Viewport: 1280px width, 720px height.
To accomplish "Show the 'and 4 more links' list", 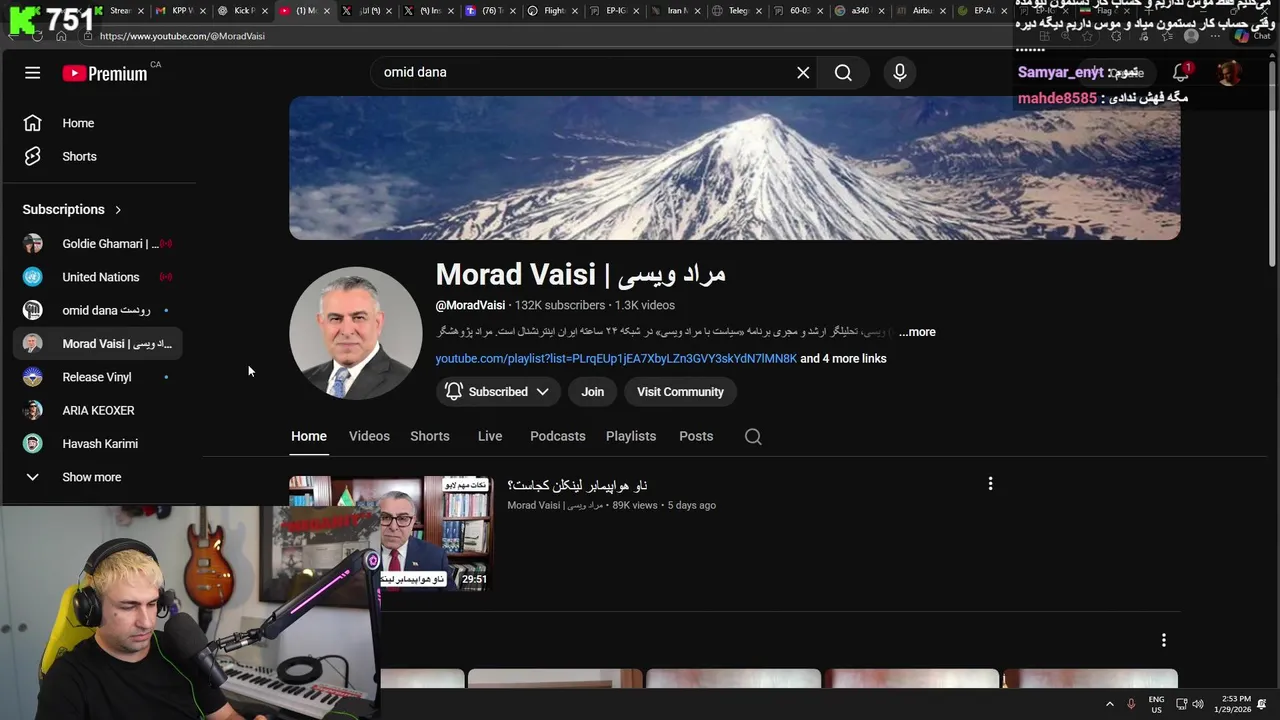I will coord(843,358).
